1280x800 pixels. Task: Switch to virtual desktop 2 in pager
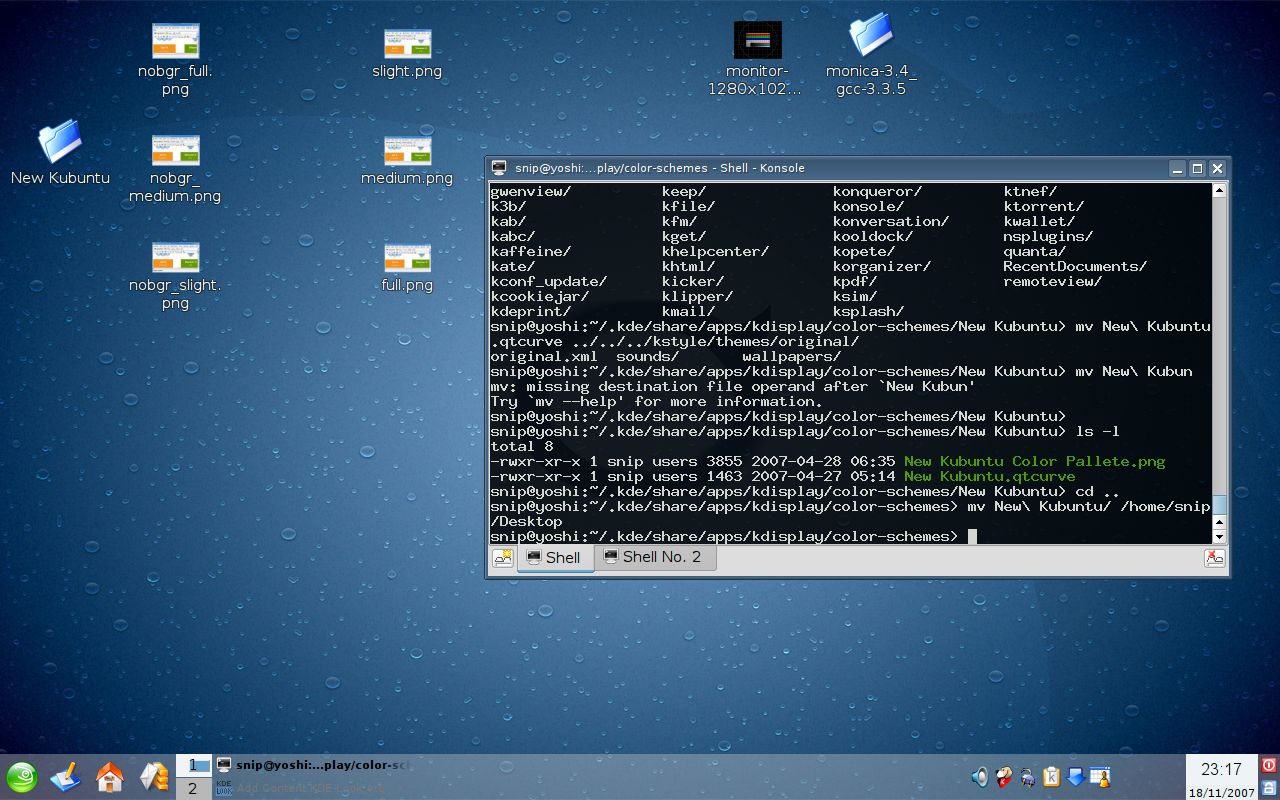tap(193, 788)
